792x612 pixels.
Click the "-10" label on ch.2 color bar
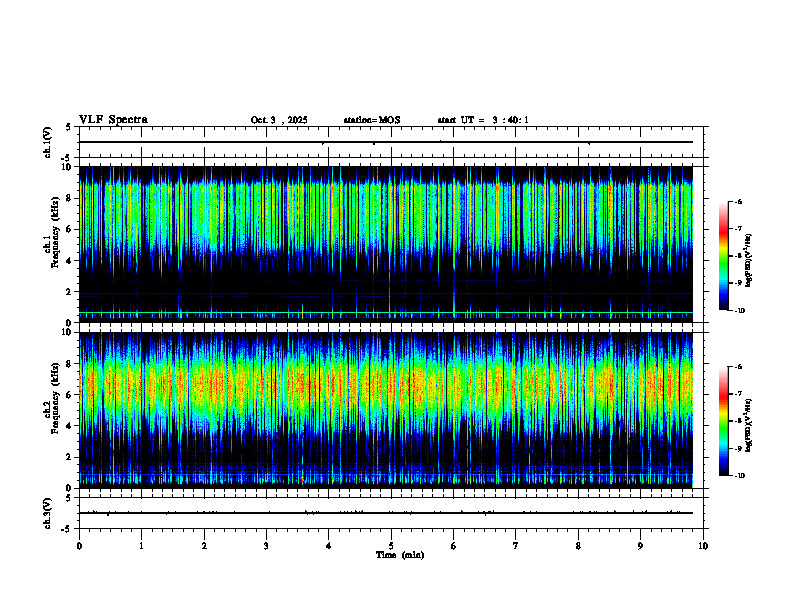pyautogui.click(x=739, y=476)
